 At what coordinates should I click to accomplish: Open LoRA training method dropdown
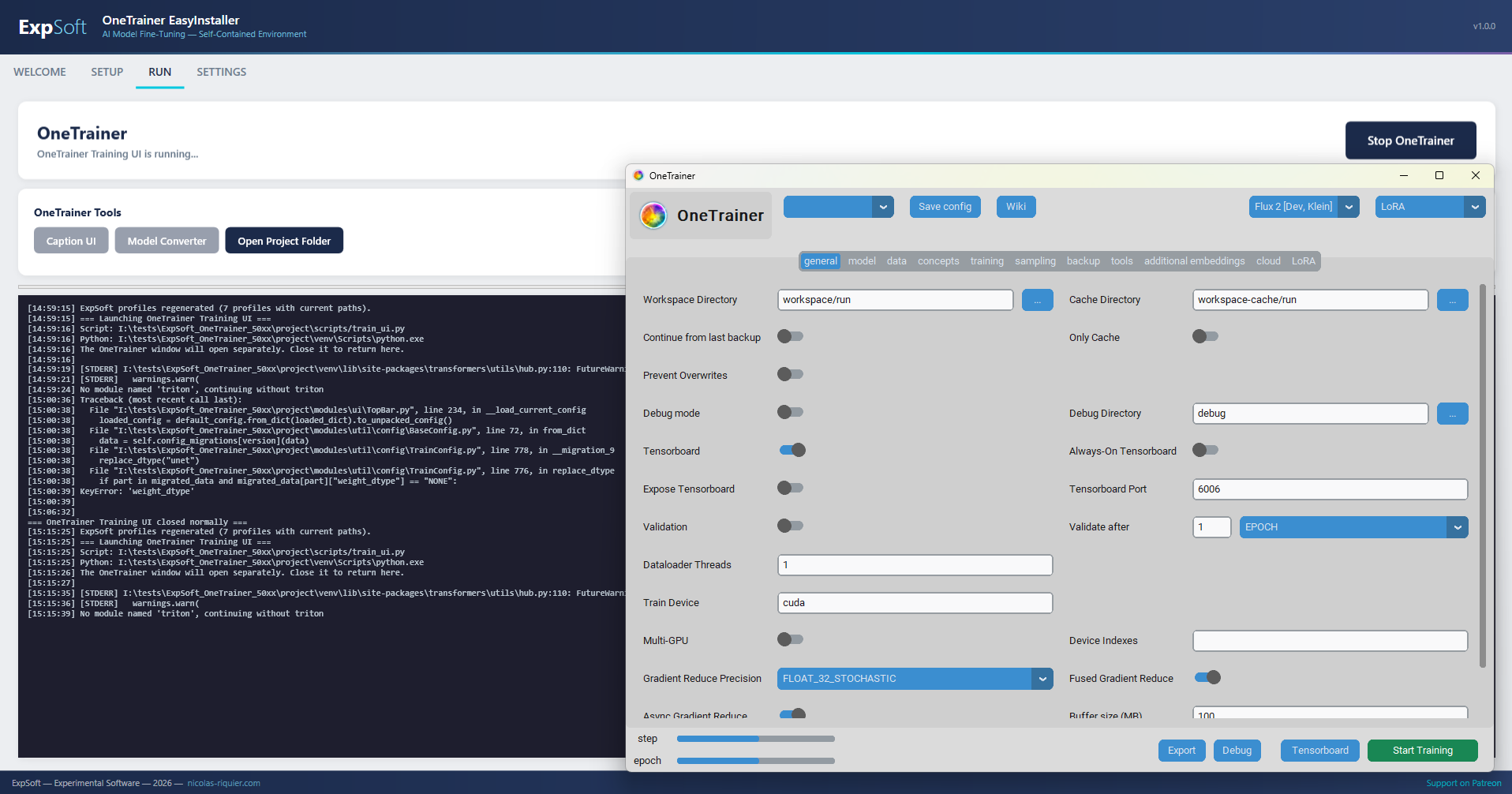1430,207
